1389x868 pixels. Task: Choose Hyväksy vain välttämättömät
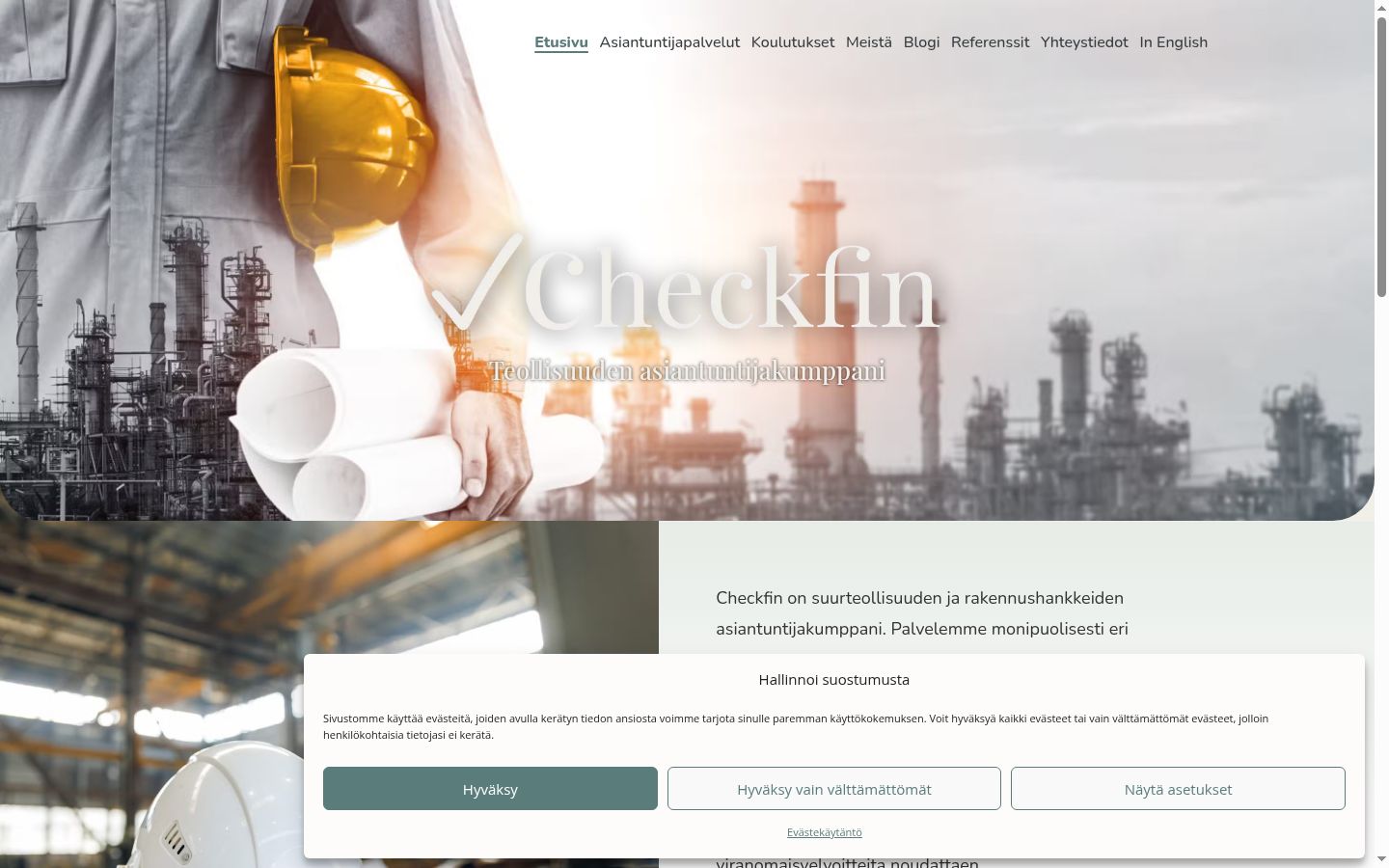834,789
